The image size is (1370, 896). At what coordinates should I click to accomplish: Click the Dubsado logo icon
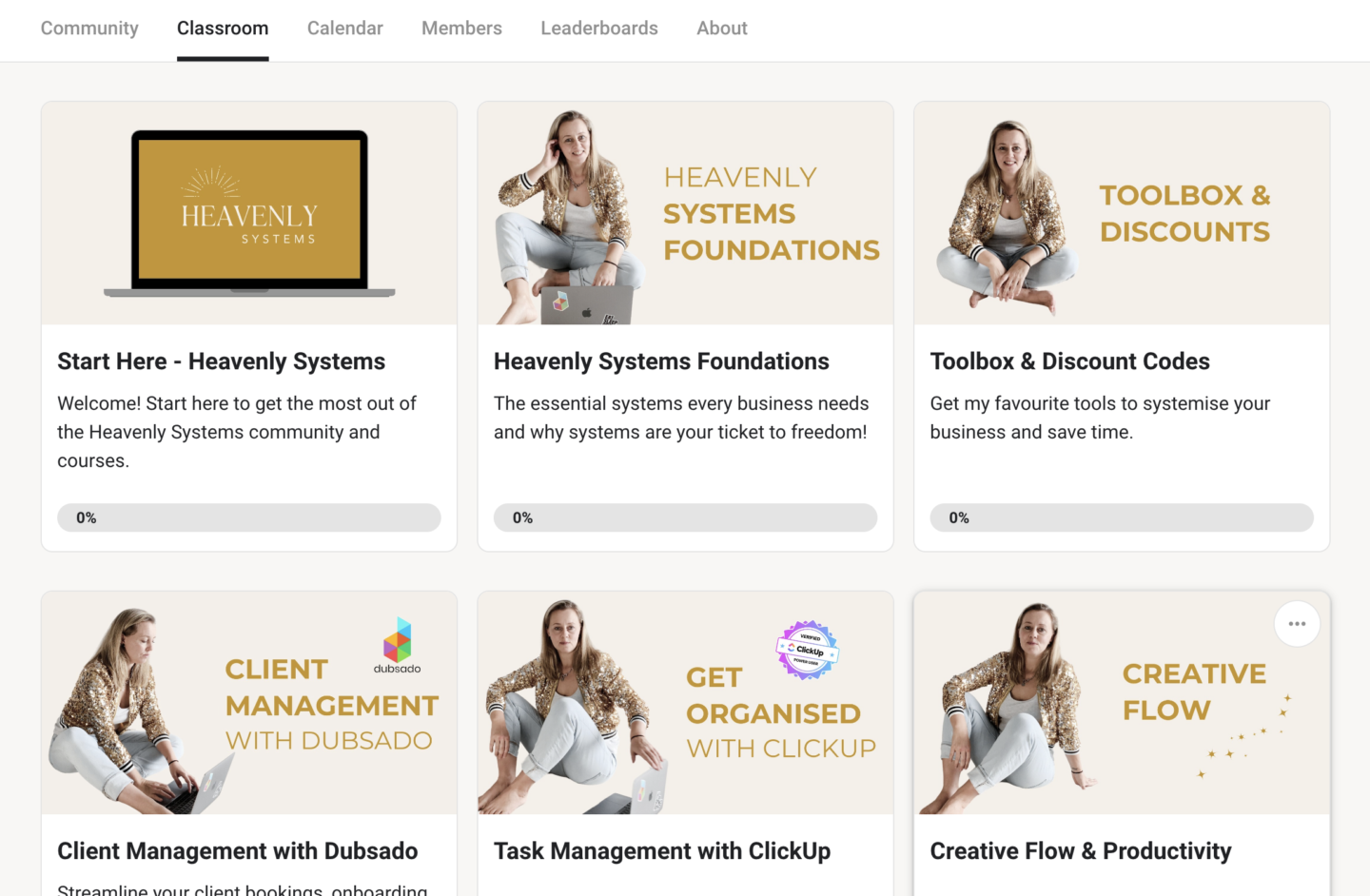398,640
